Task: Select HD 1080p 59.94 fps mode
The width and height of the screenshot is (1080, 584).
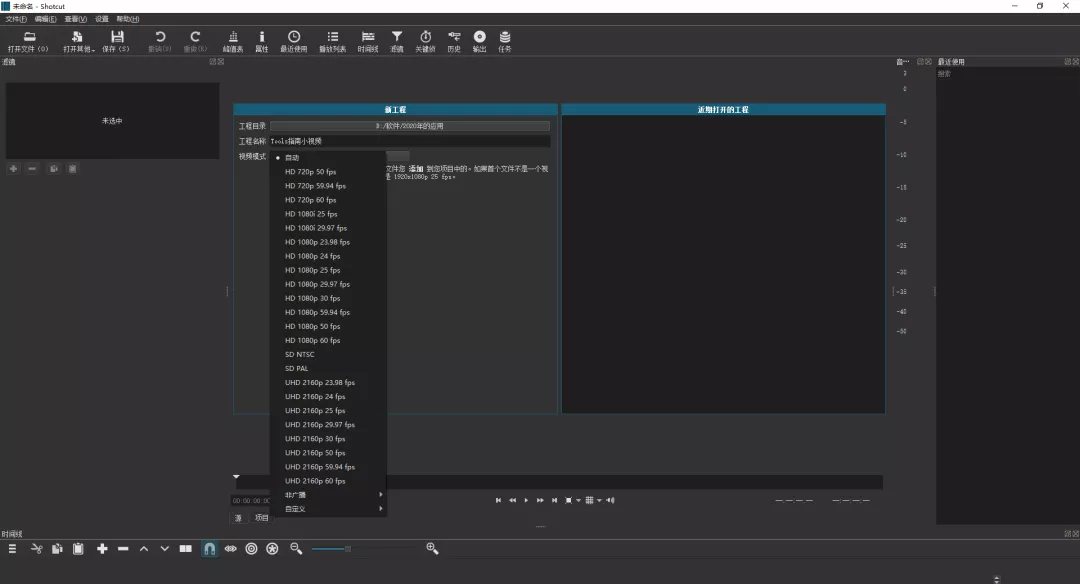Action: 328,312
